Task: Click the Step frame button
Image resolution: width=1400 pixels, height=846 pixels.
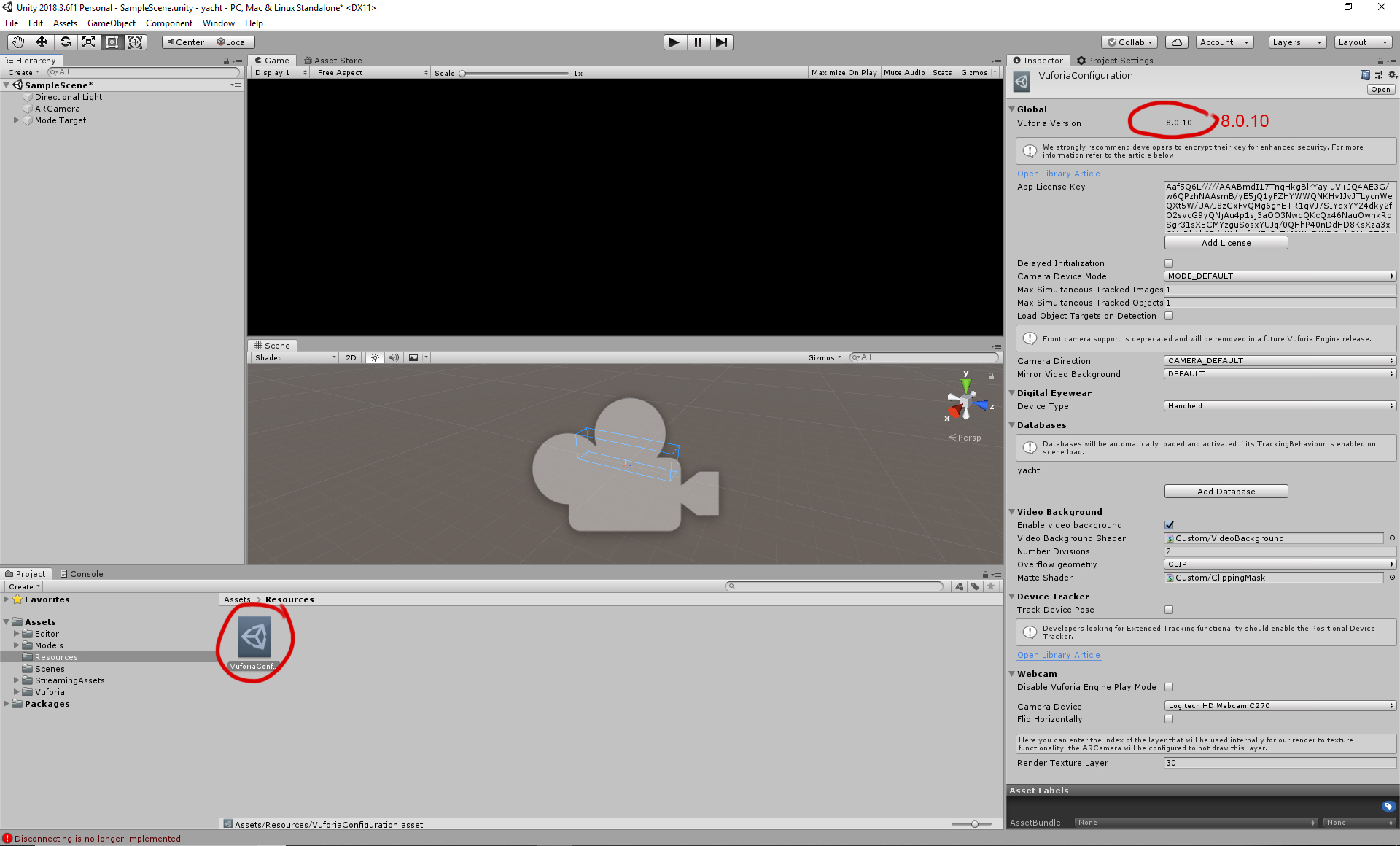Action: [721, 42]
